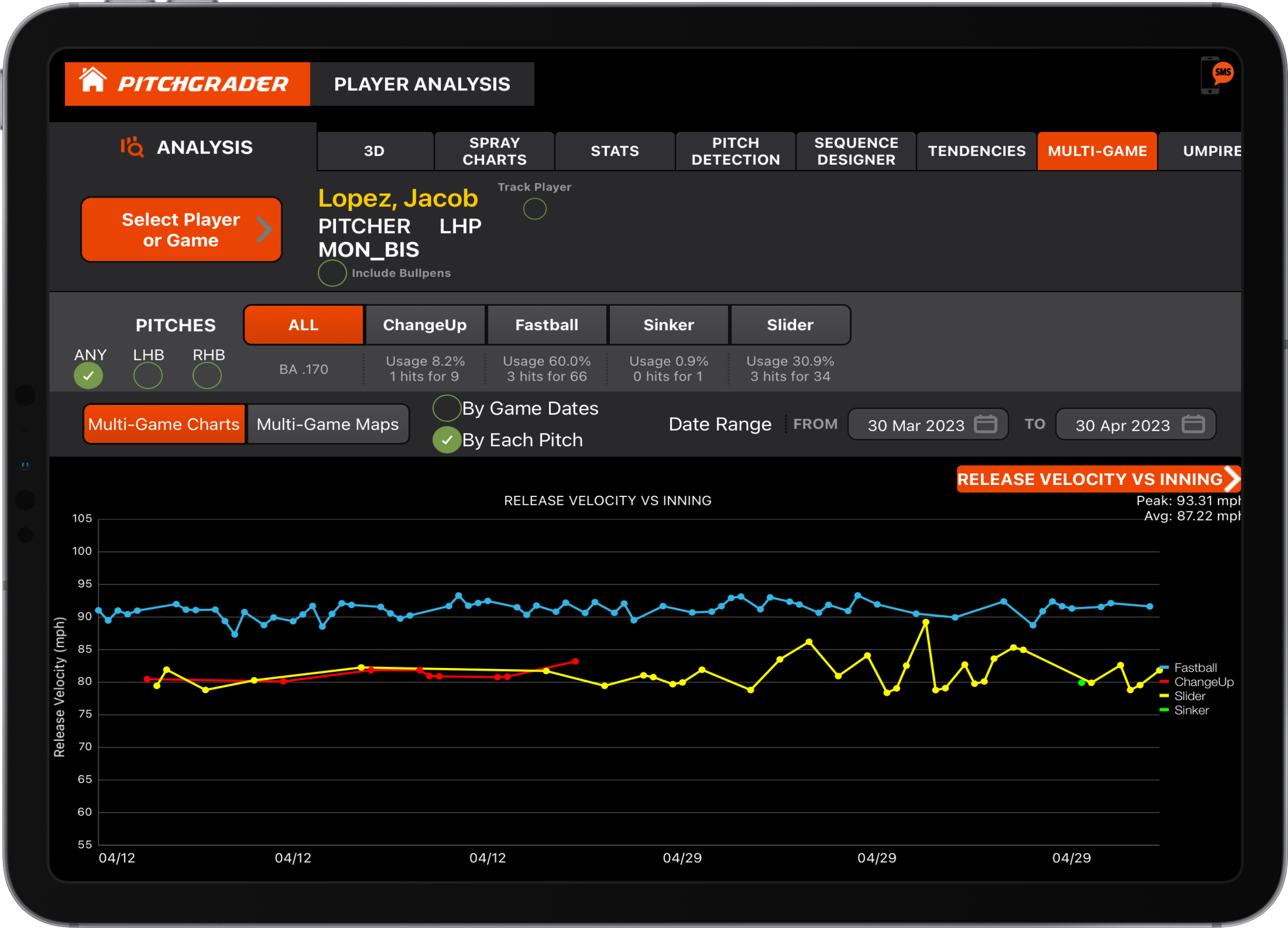Screen dimensions: 1288x928
Task: Toggle Include Bullpens on
Action: click(x=332, y=273)
